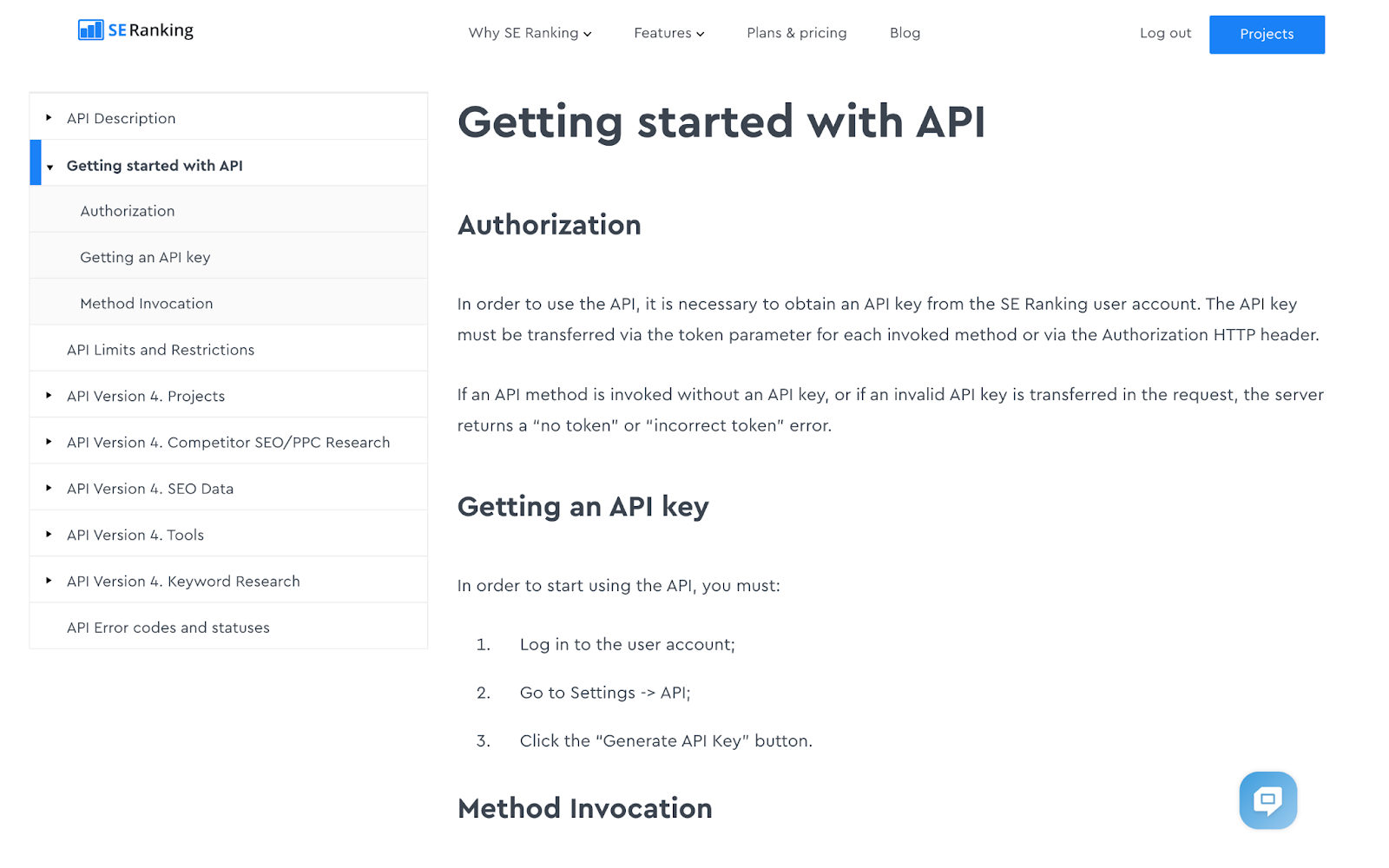Click step 'Go to Settings -> API;'
Viewport: 1389px width, 868px height.
(605, 693)
